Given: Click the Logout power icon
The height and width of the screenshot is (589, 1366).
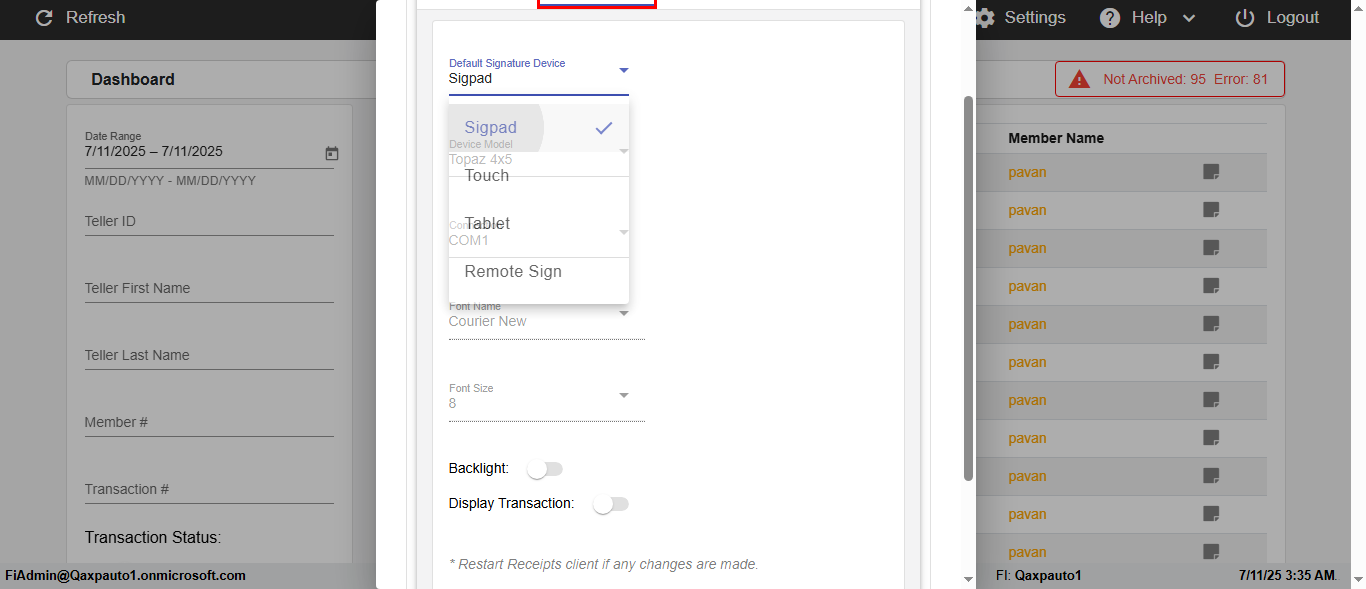Looking at the screenshot, I should (1245, 18).
